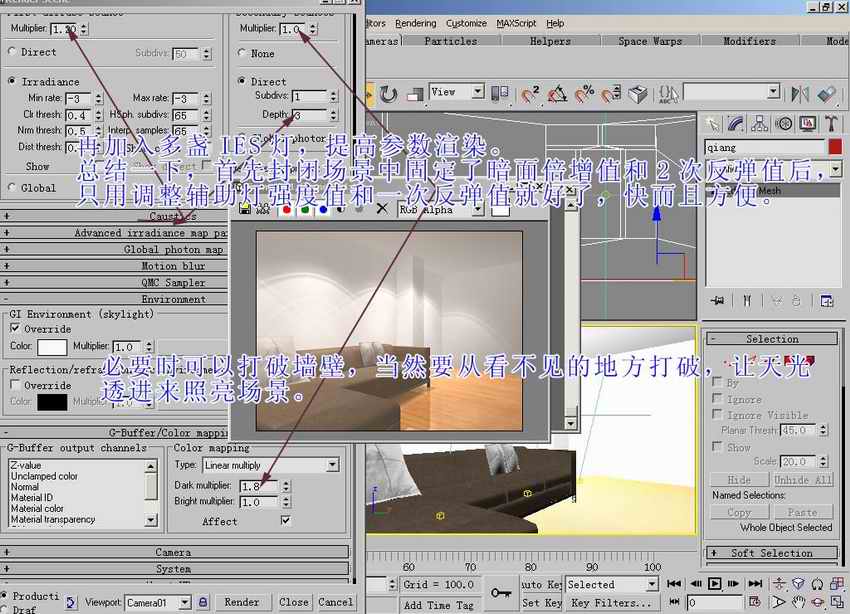The width and height of the screenshot is (850, 614).
Task: Click the lock viewport icon beside Camera01
Action: click(x=203, y=602)
